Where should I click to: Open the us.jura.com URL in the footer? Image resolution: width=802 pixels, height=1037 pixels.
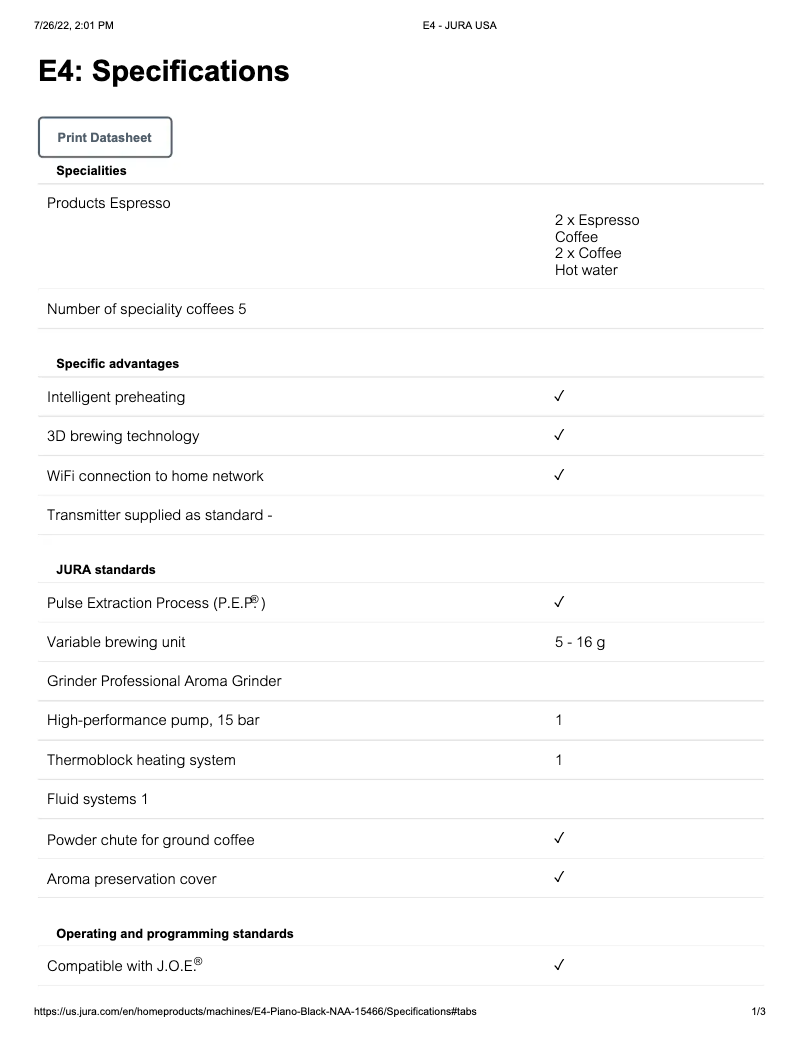click(255, 1012)
